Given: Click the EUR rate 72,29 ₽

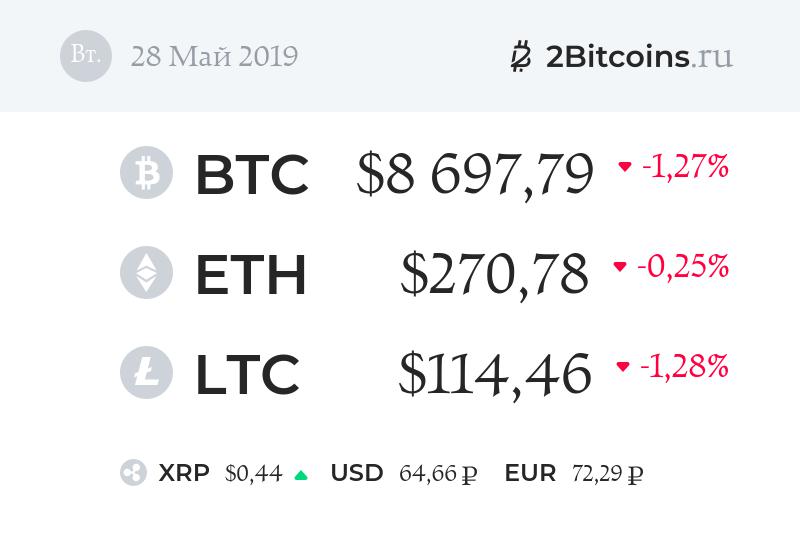Looking at the screenshot, I should pyautogui.click(x=607, y=473).
